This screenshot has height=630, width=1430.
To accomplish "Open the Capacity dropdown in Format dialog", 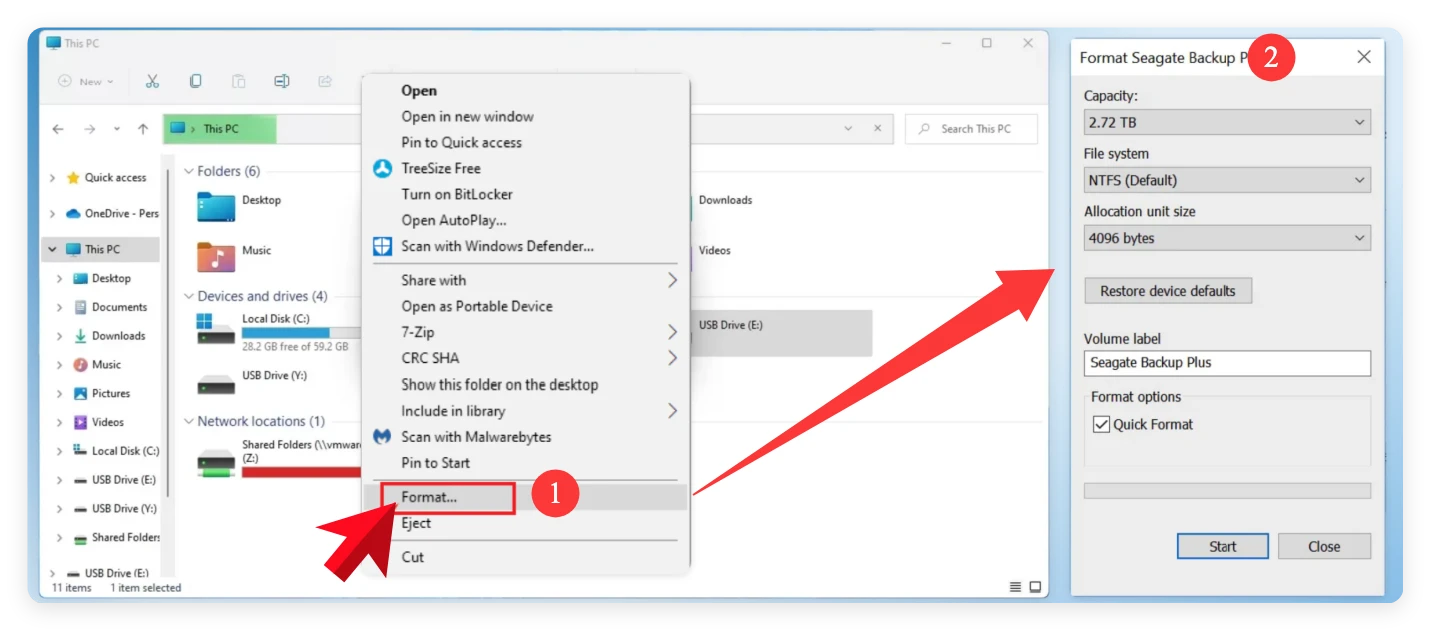I will coord(1227,122).
